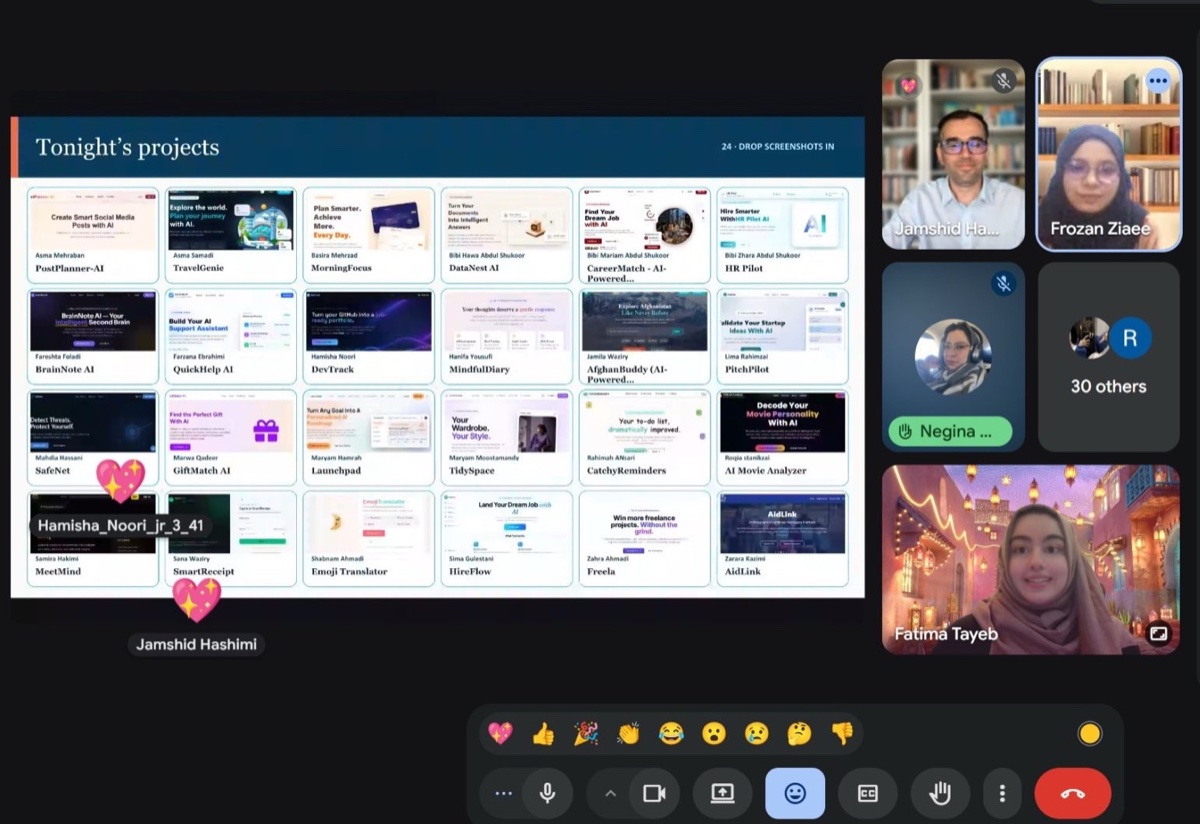Open options on Frozan Ziaee's tile
This screenshot has width=1200, height=824.
tap(1158, 81)
